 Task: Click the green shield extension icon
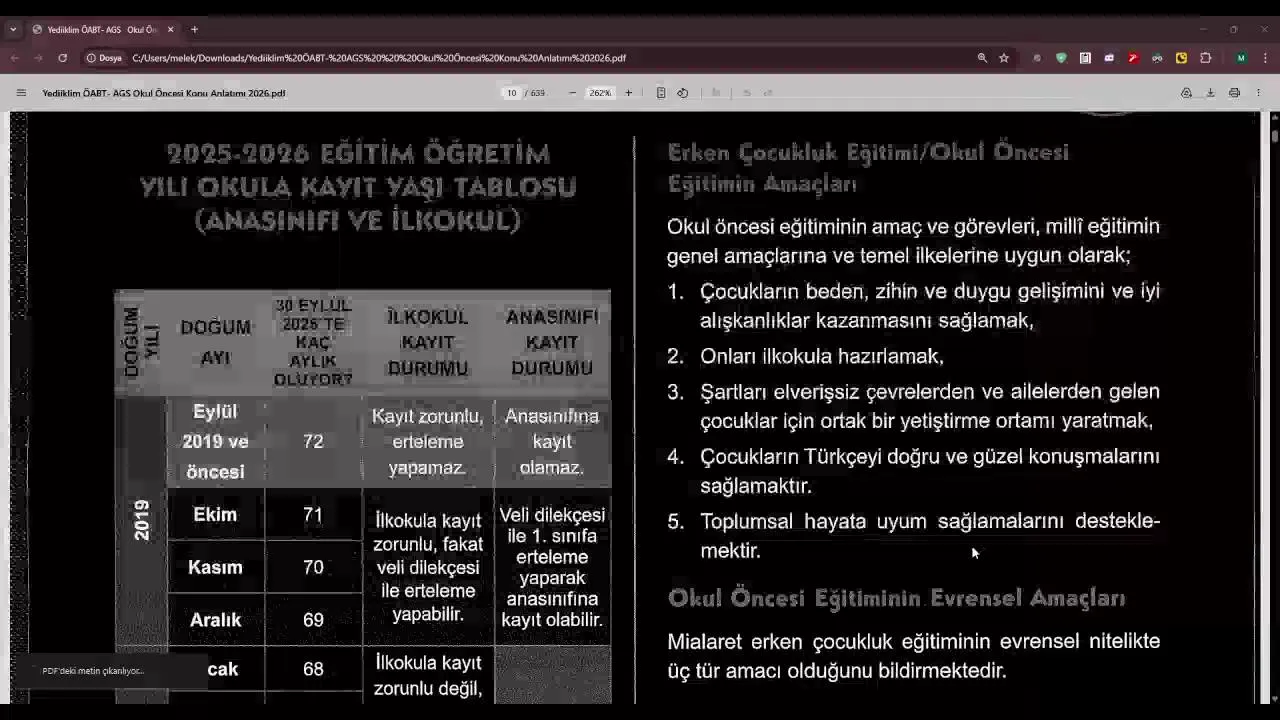1061,58
